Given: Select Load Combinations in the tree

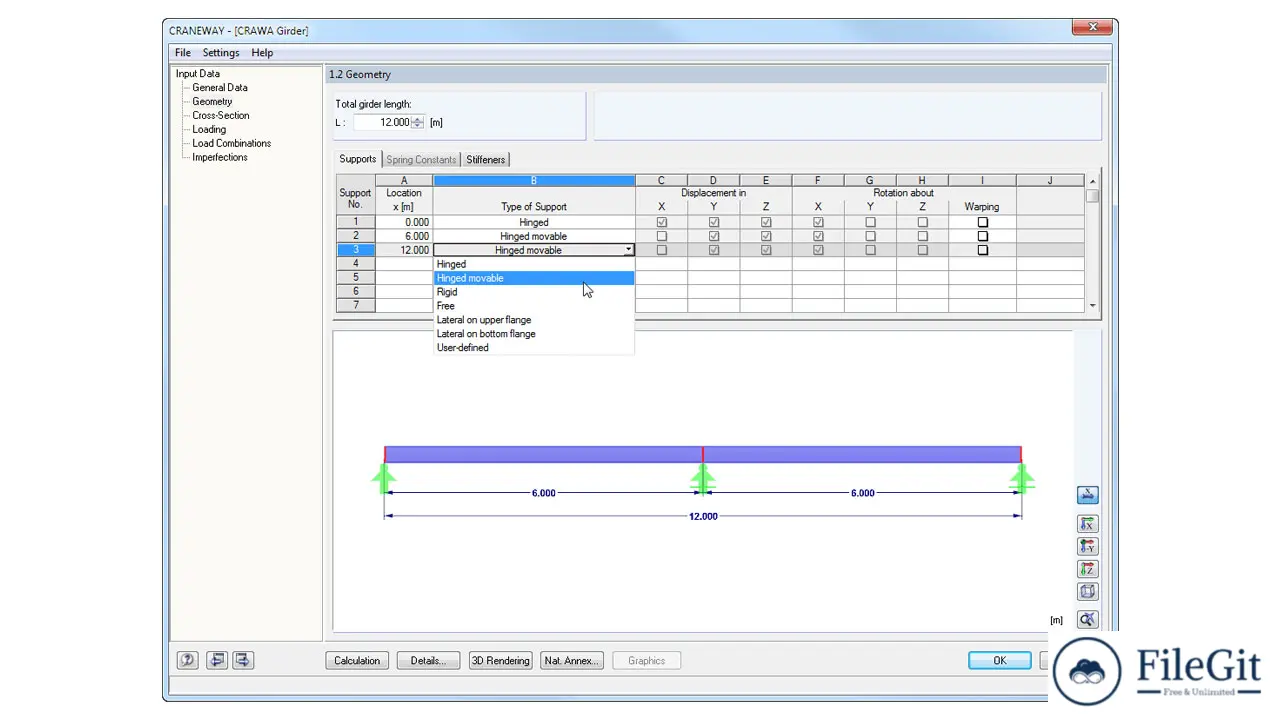Looking at the screenshot, I should click(x=231, y=144).
